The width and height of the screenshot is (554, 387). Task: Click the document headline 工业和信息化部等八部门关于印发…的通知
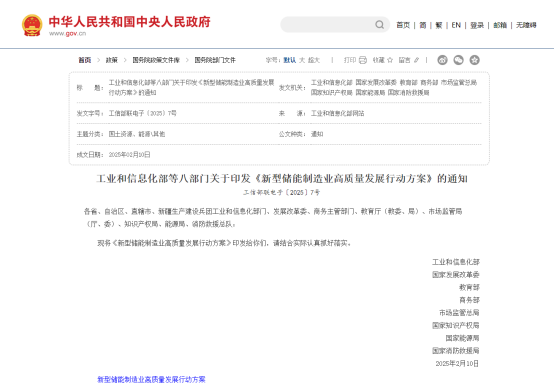282,178
